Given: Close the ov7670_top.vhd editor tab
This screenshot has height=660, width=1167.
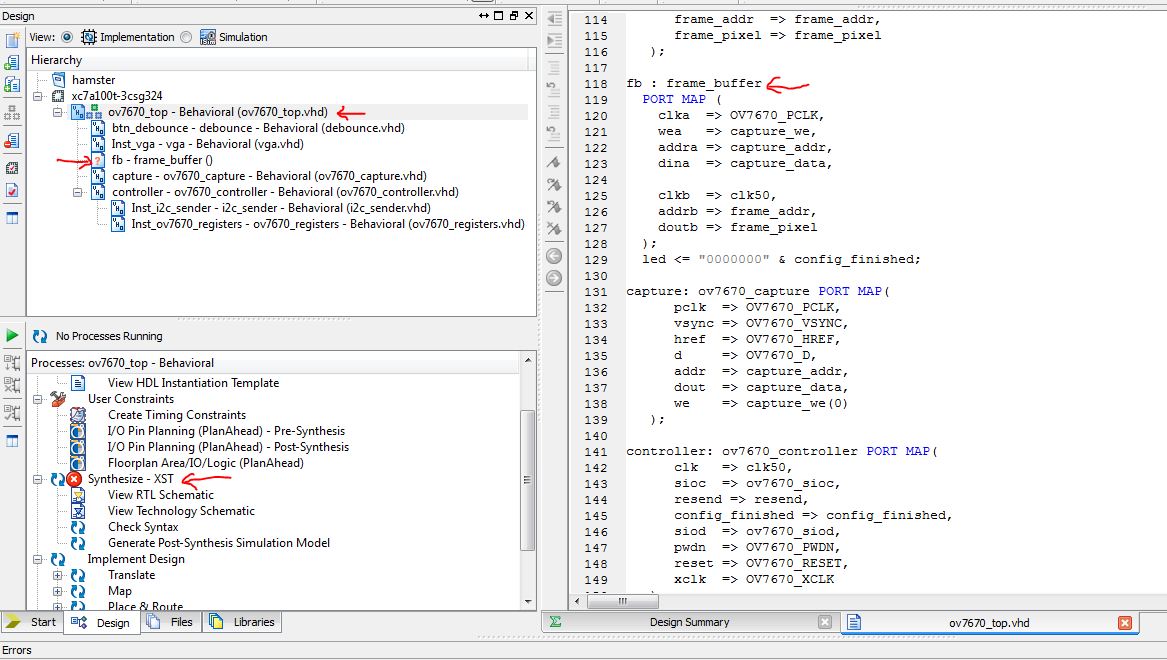Looking at the screenshot, I should [x=1124, y=623].
